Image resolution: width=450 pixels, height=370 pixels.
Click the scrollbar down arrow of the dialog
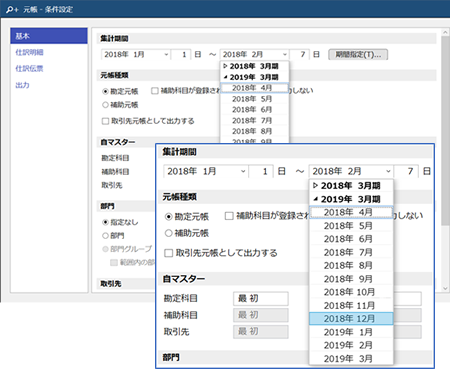pyautogui.click(x=445, y=289)
